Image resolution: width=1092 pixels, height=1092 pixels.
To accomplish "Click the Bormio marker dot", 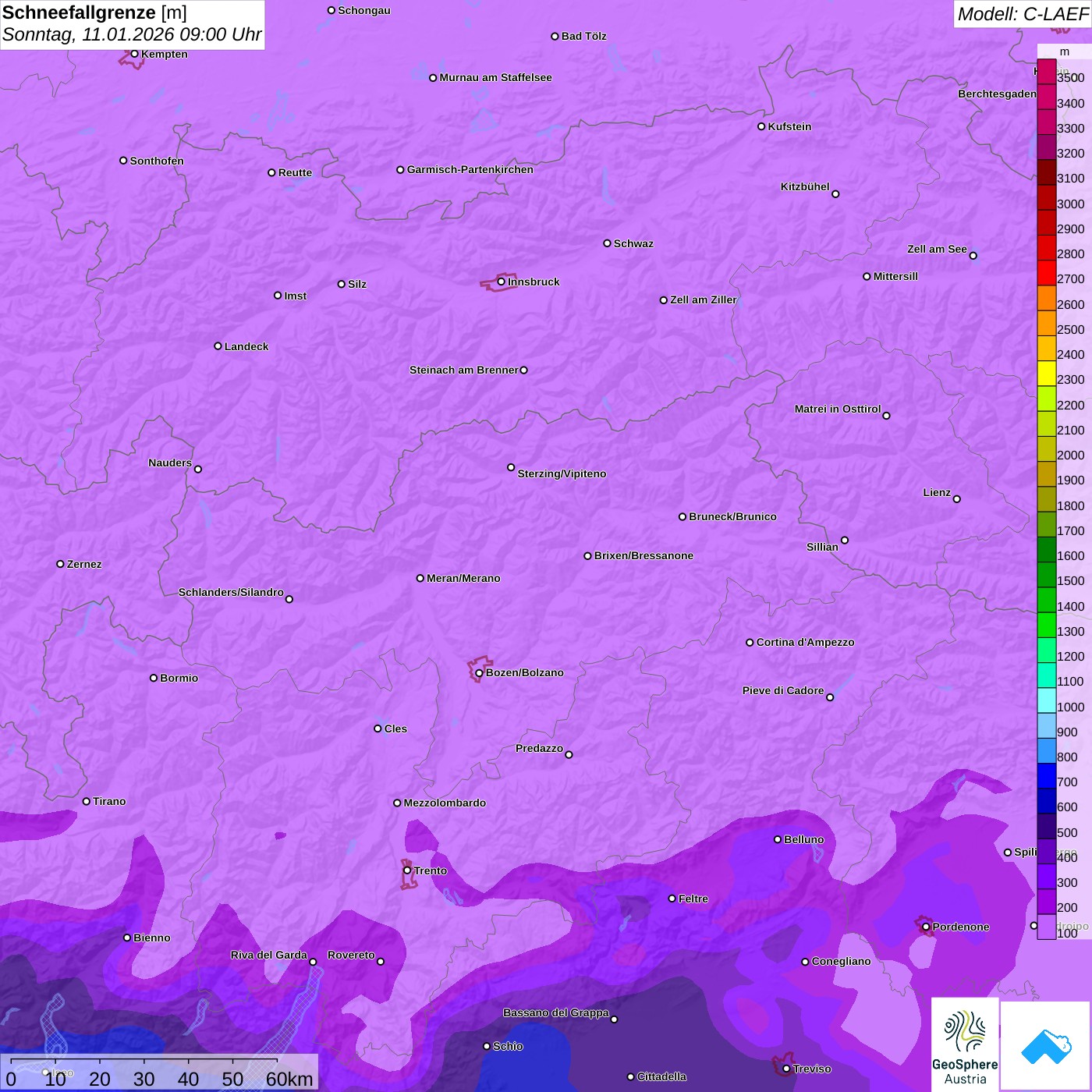I will click(x=154, y=678).
